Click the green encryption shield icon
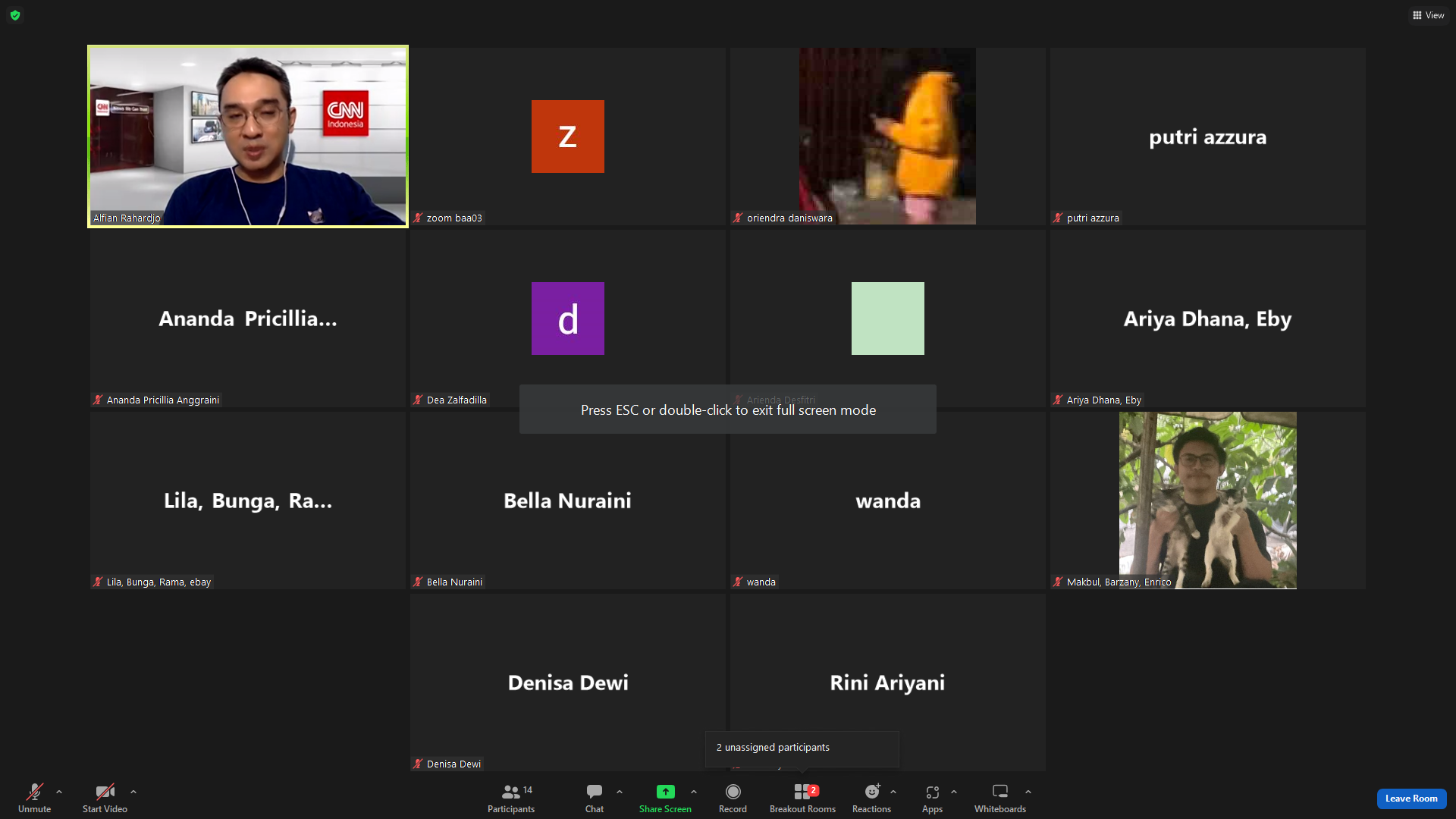 click(x=15, y=15)
